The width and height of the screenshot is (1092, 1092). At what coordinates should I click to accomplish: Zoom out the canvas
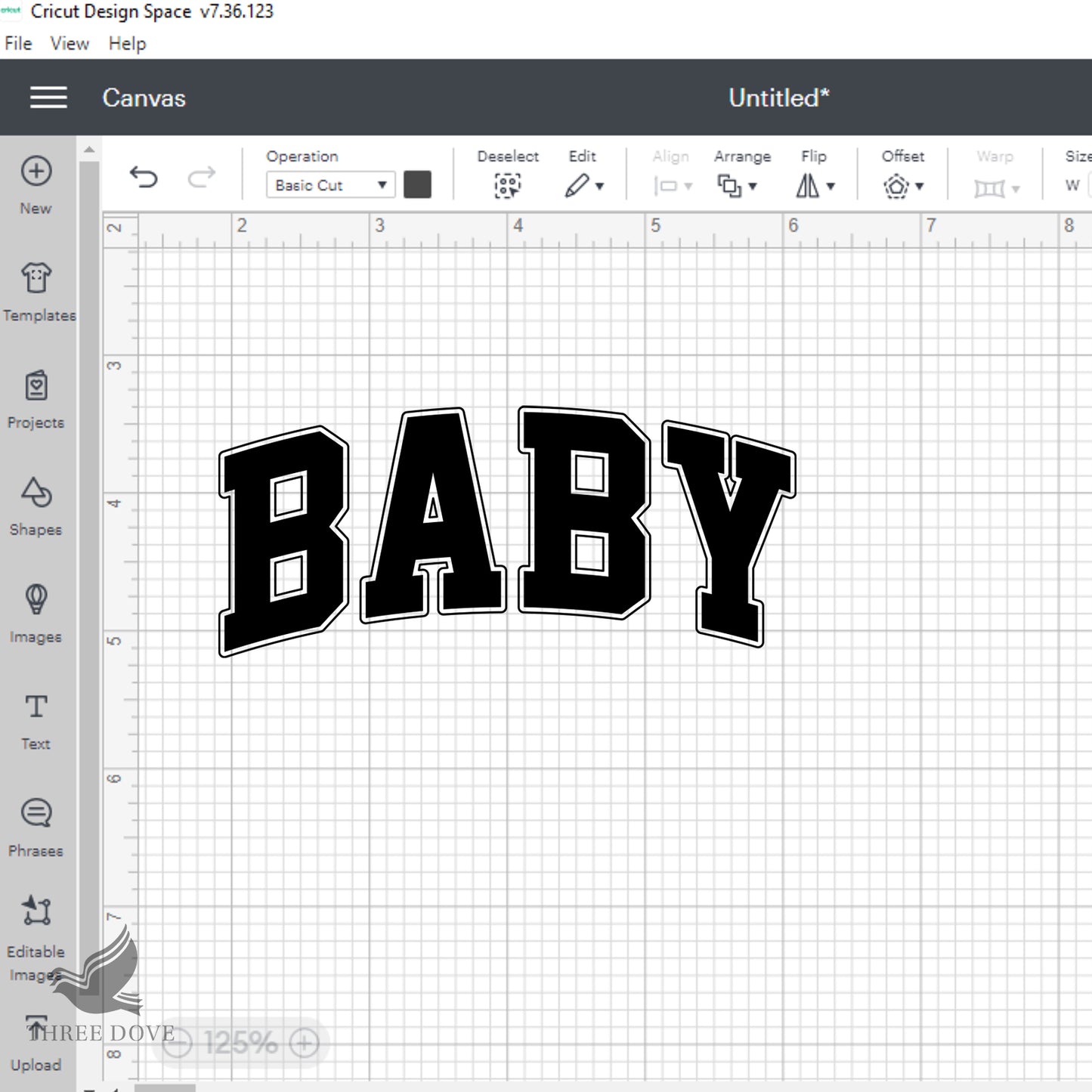179,1044
